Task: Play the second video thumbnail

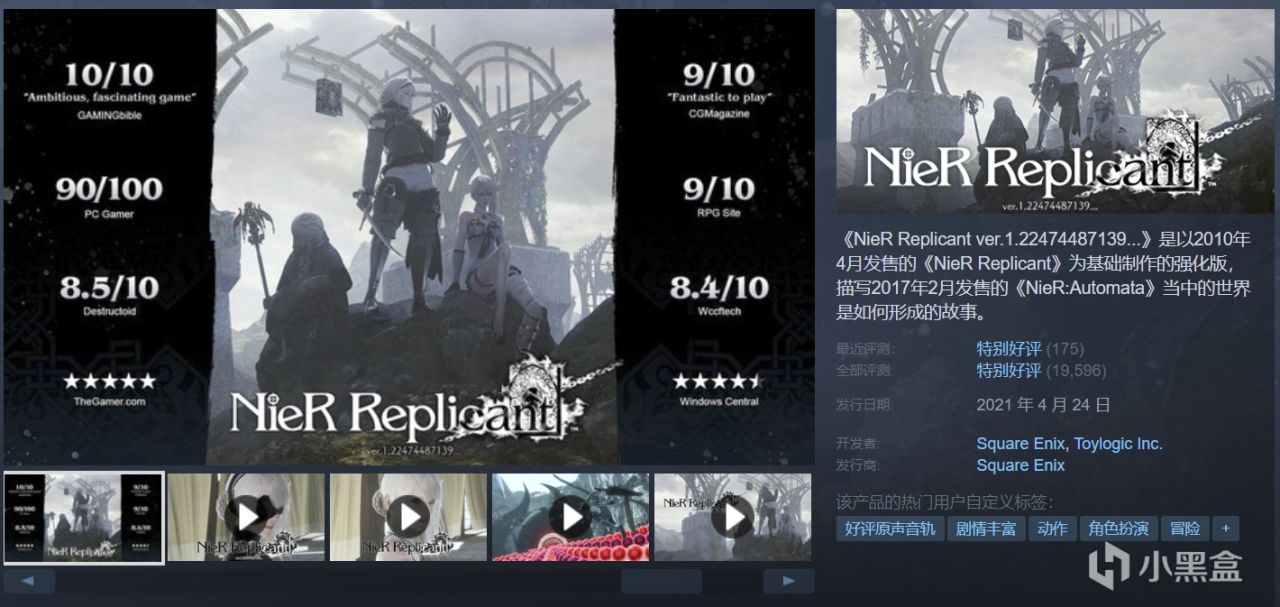Action: click(x=246, y=517)
